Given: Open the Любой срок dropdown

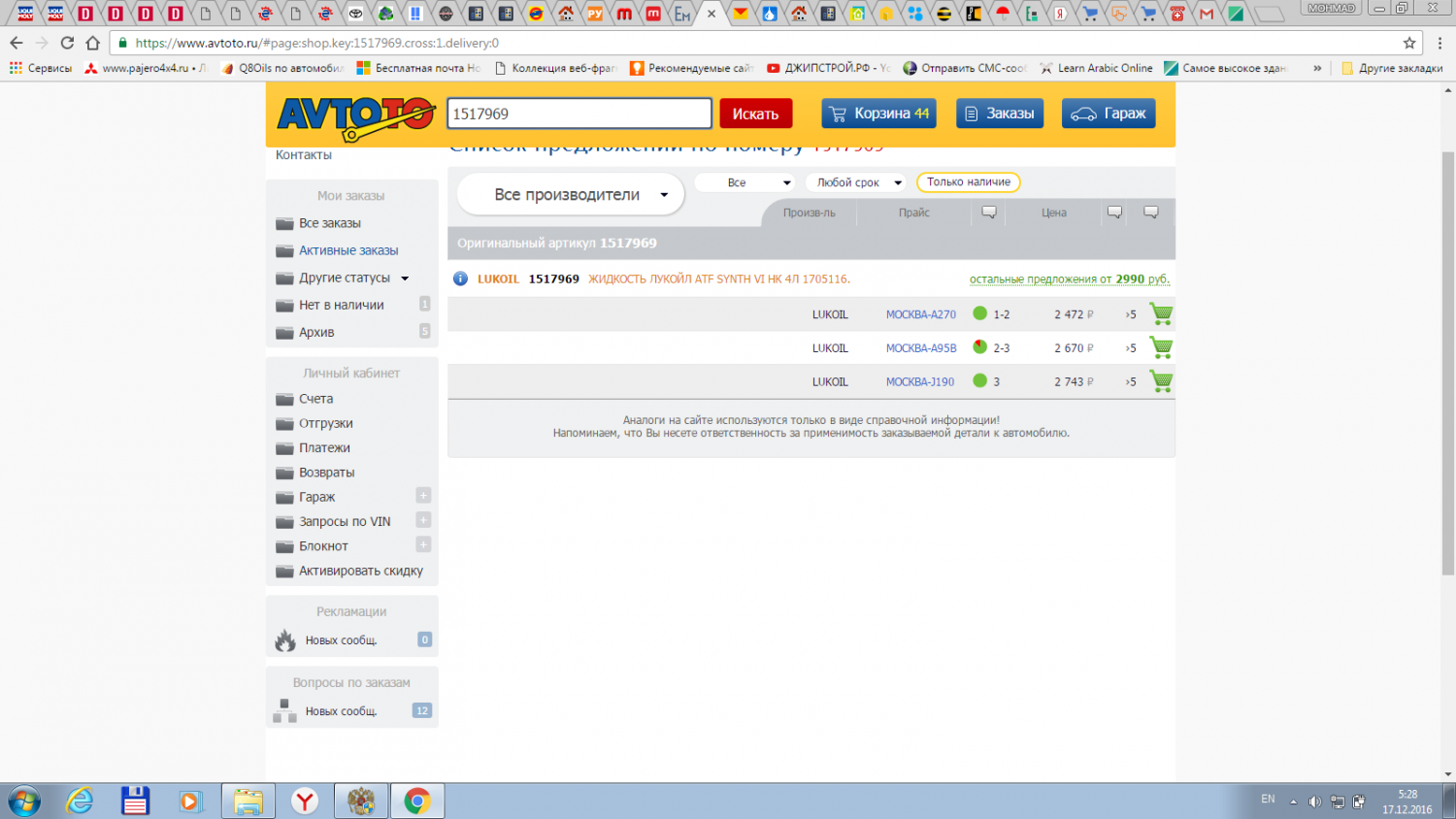Looking at the screenshot, I should pos(855,182).
